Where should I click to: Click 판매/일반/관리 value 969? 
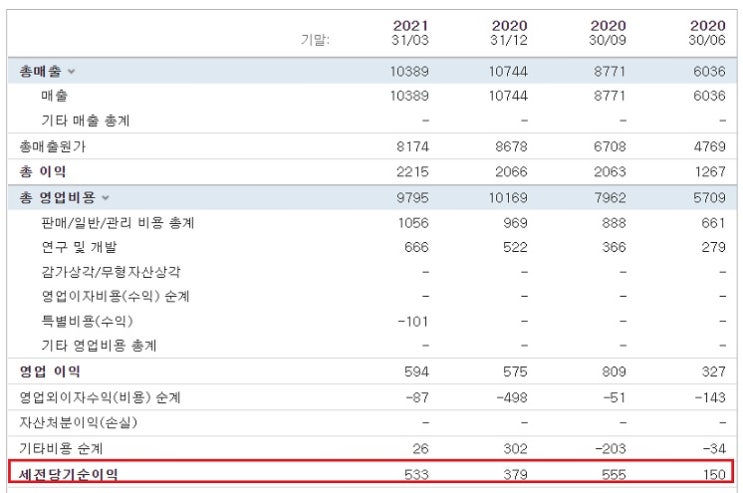click(516, 223)
